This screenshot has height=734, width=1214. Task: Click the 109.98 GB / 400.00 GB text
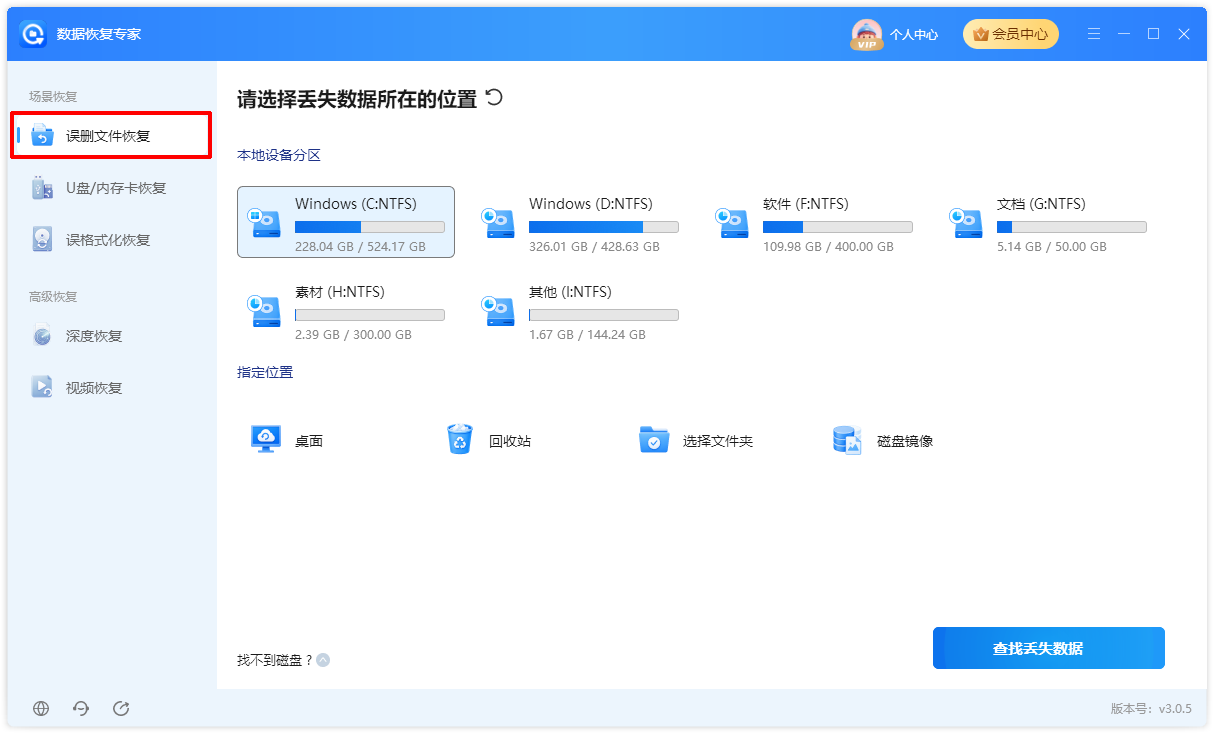click(828, 247)
